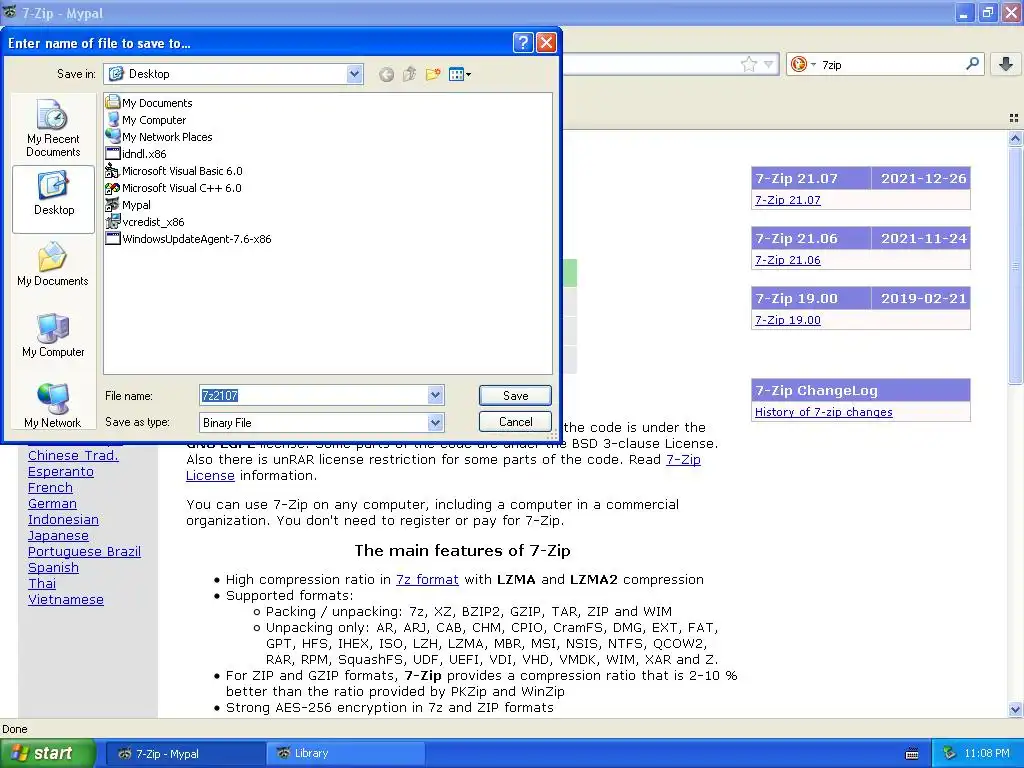Click Save button in dialog
This screenshot has width=1024, height=768.
[x=515, y=395]
